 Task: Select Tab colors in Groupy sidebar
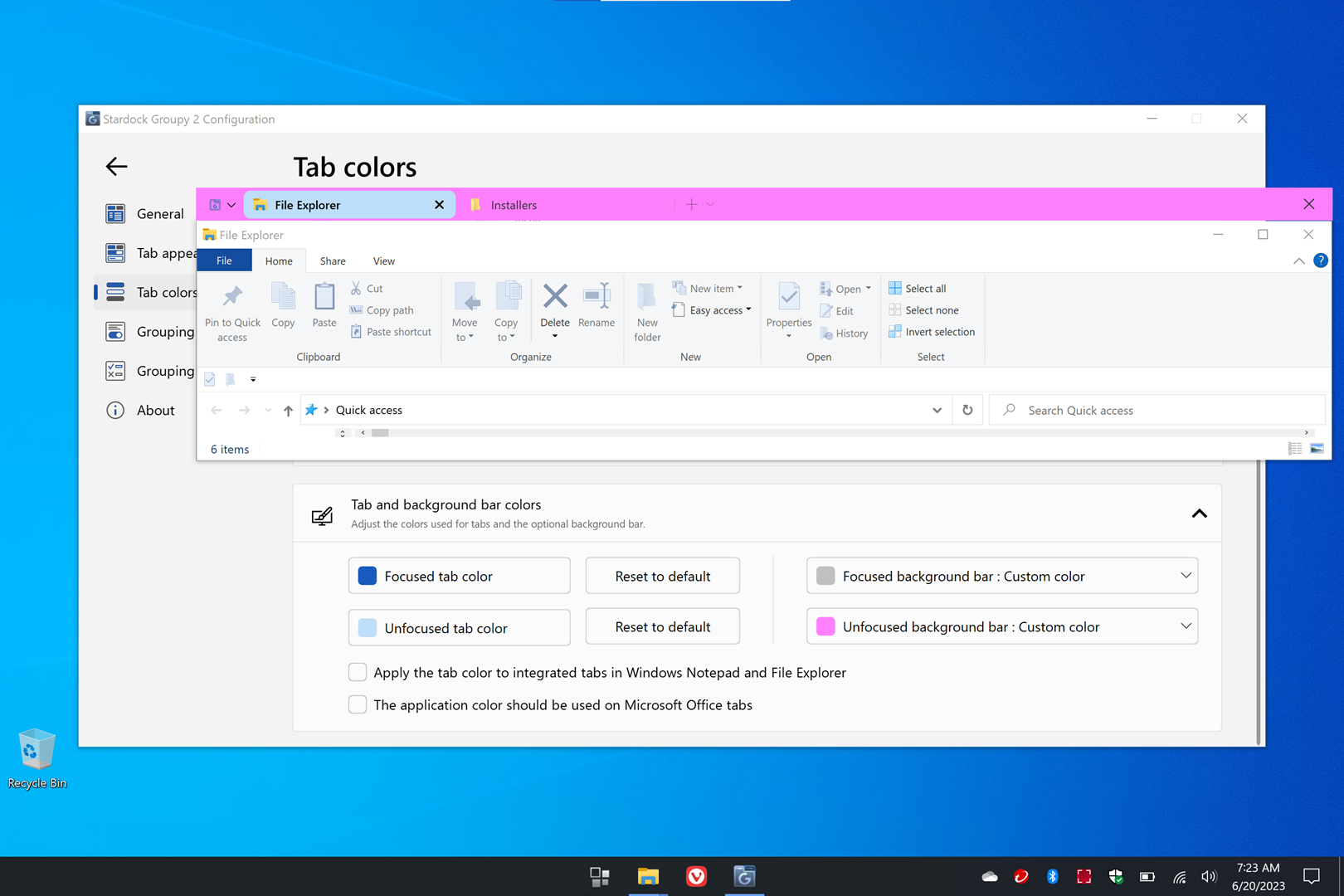146,292
